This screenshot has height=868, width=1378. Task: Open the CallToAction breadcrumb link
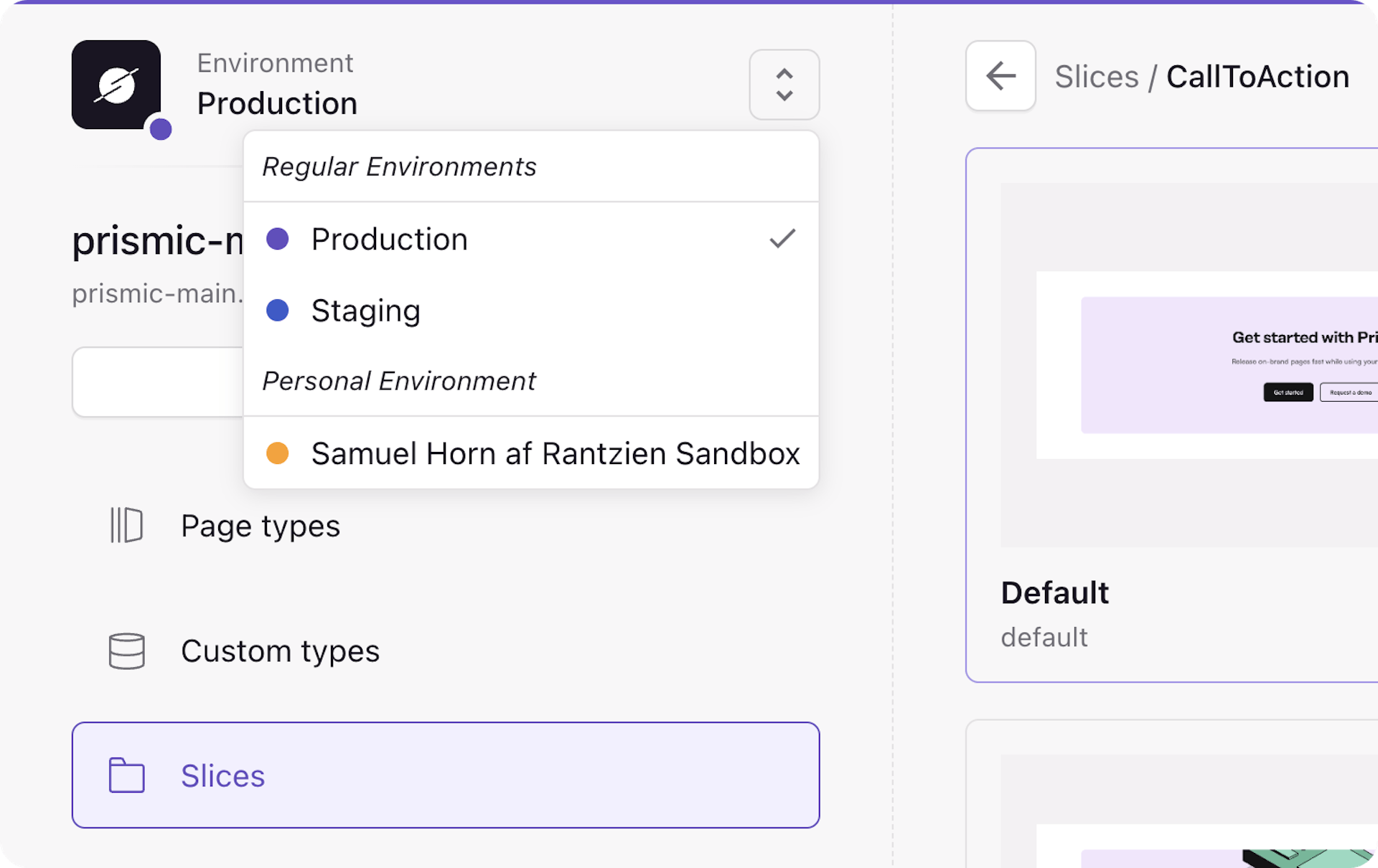tap(1257, 76)
